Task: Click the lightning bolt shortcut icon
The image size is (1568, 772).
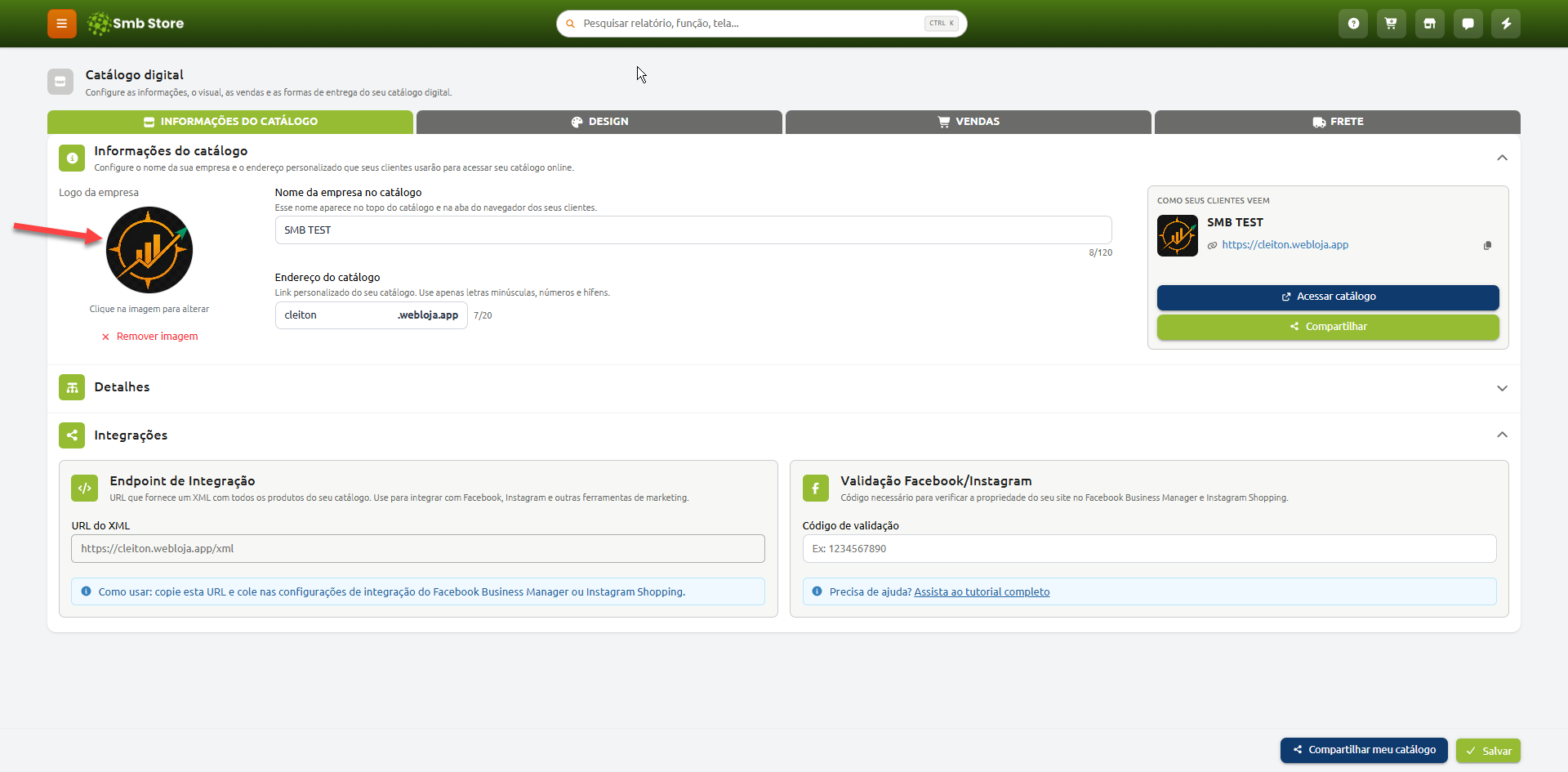Action: point(1506,24)
